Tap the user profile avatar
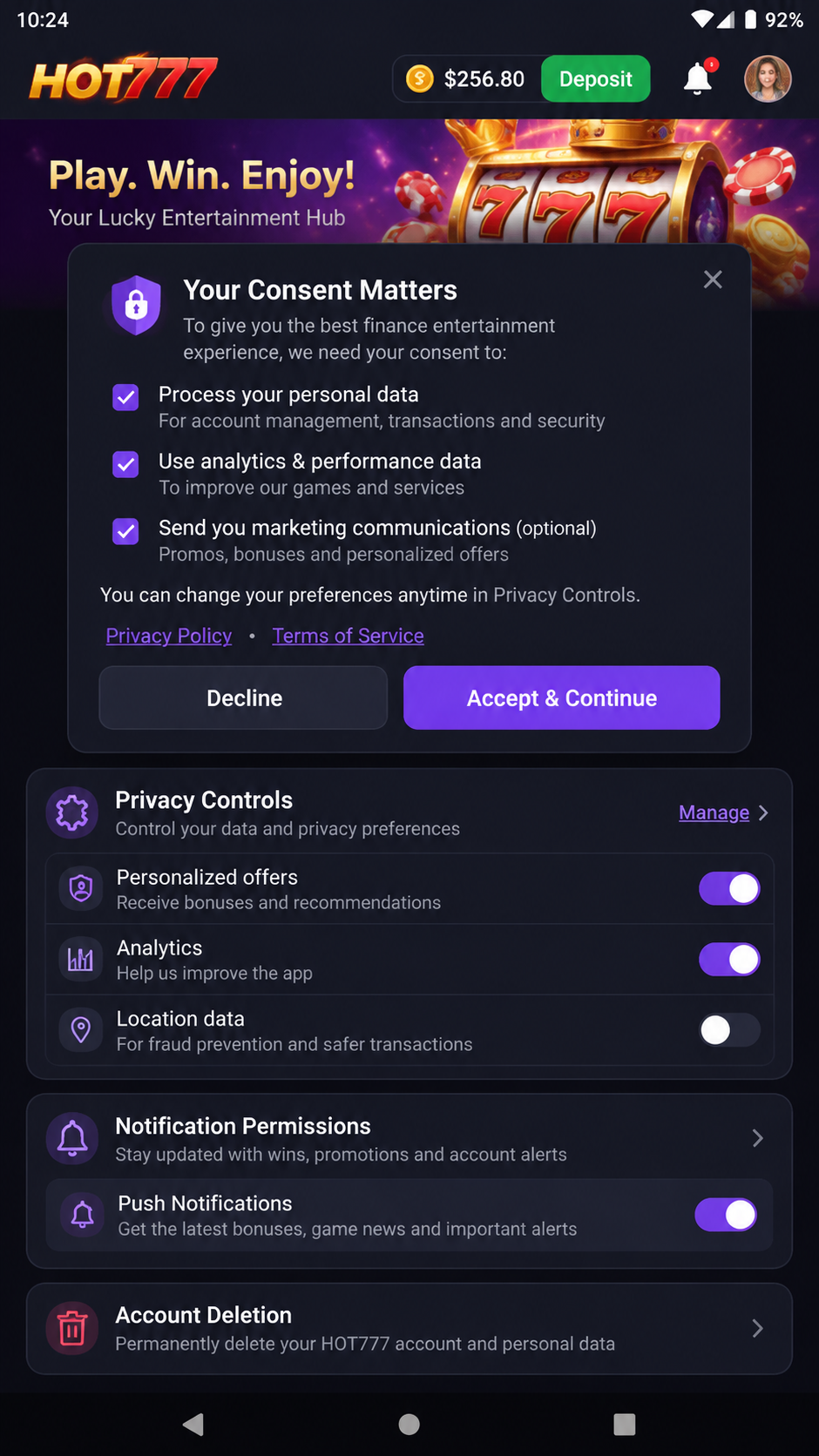This screenshot has width=819, height=1456. (768, 79)
